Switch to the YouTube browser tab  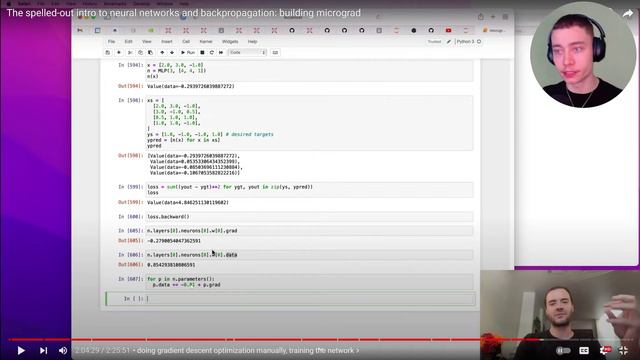pos(449,30)
